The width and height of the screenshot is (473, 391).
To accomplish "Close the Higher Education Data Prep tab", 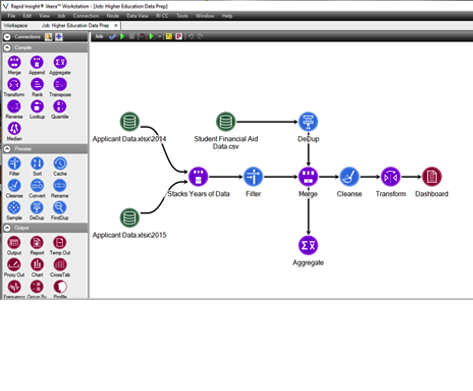I will 116,25.
